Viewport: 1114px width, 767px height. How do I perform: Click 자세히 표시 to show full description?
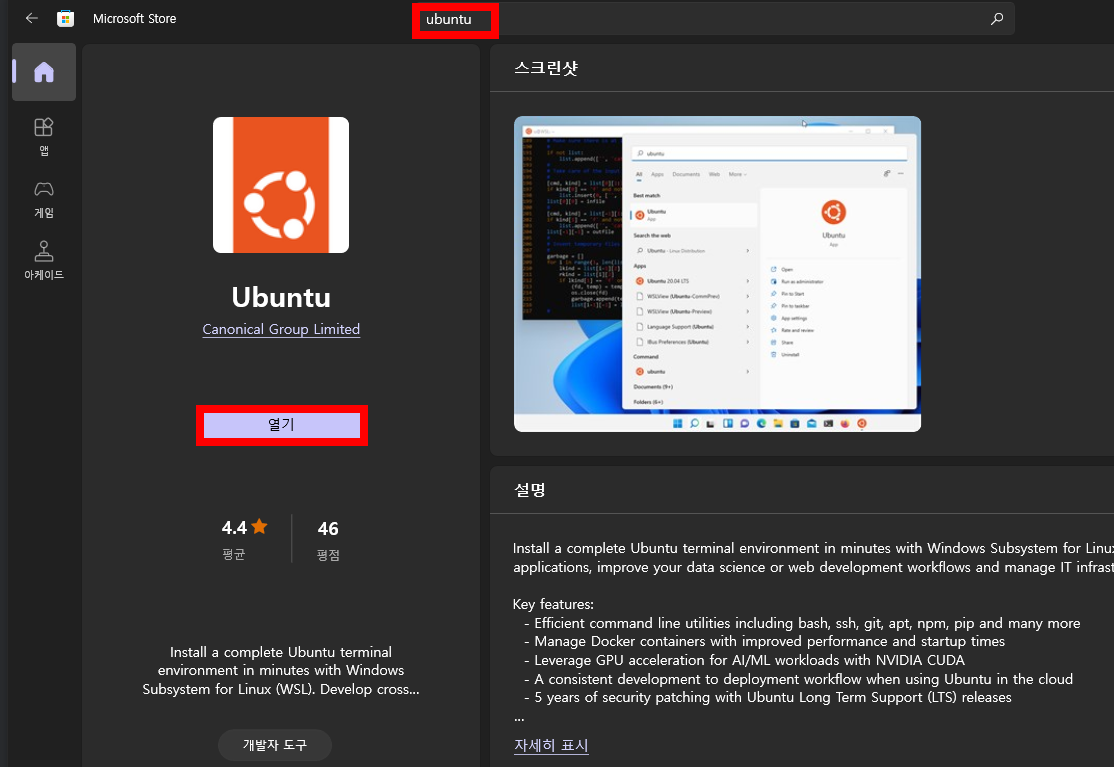(551, 745)
